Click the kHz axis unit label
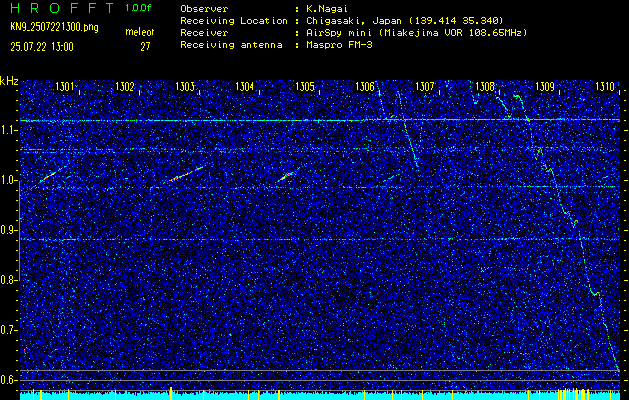629x400 pixels. (9, 81)
